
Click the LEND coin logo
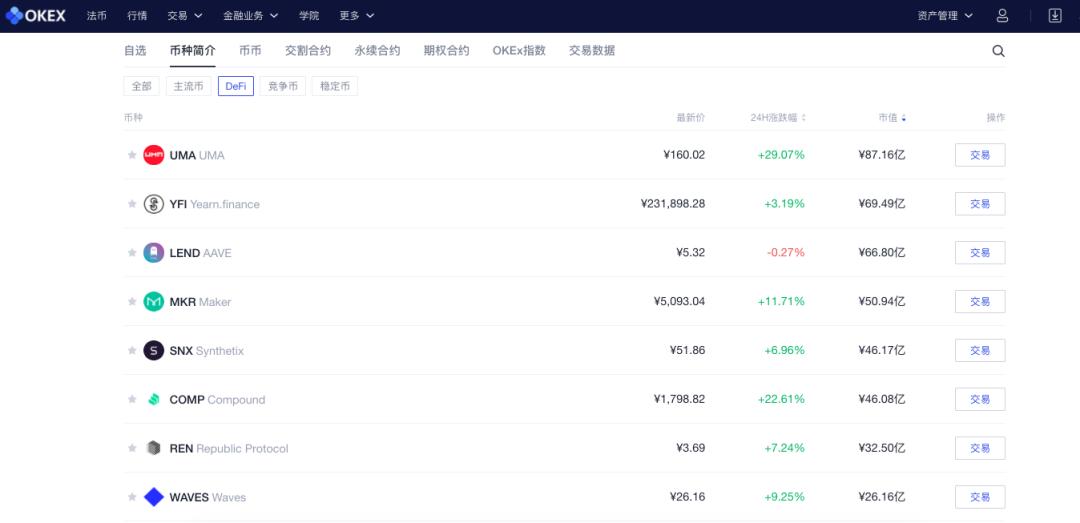154,253
